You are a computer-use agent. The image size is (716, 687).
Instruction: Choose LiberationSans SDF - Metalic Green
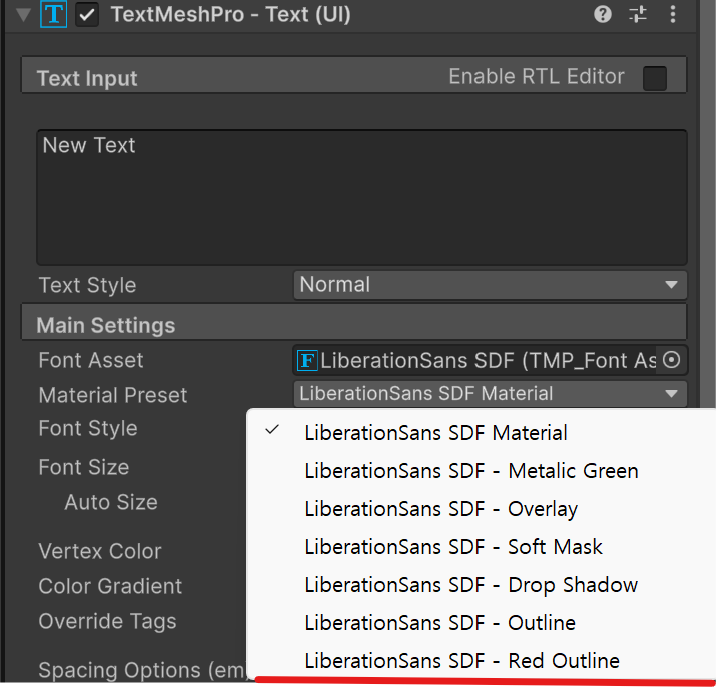coord(480,470)
